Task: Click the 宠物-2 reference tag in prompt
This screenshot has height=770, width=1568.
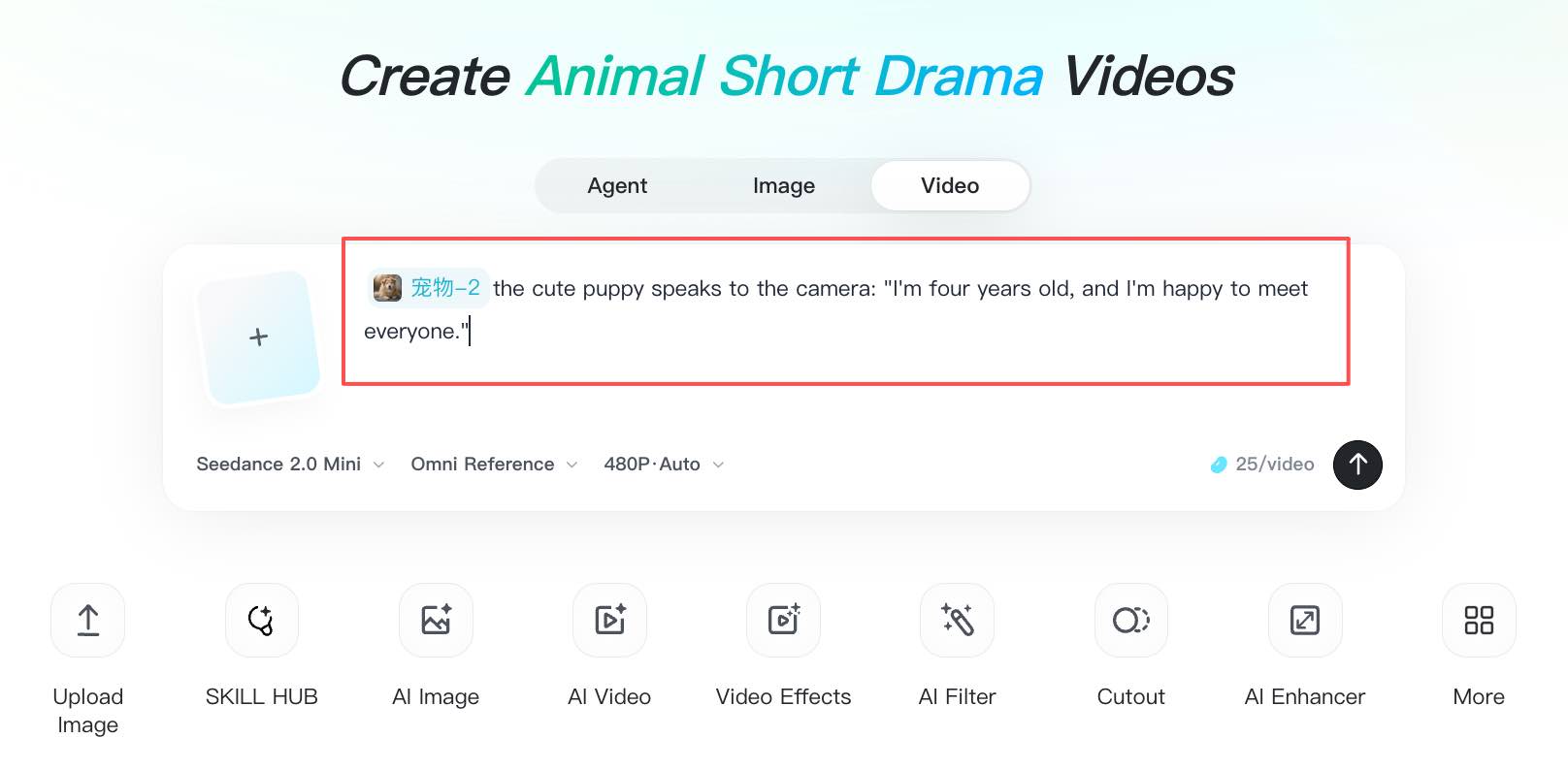Action: [428, 288]
